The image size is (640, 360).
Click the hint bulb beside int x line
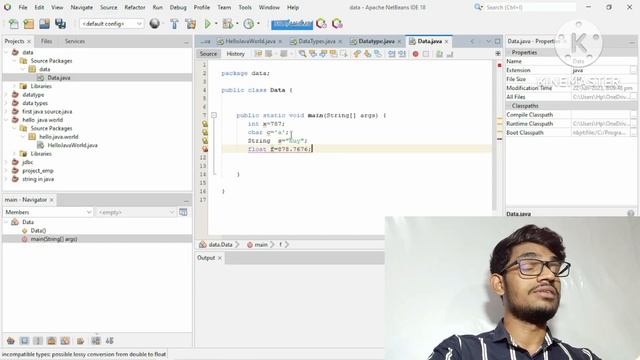(205, 124)
